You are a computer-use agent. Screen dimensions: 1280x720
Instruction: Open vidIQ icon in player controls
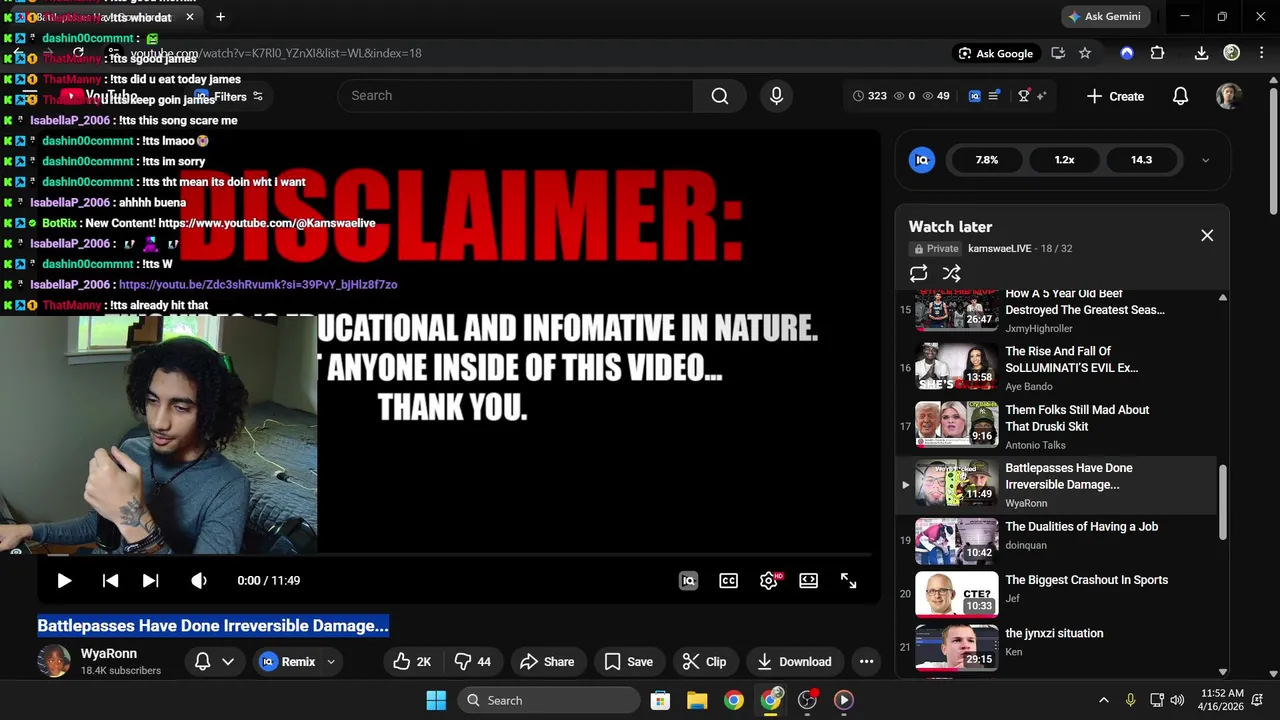point(688,581)
